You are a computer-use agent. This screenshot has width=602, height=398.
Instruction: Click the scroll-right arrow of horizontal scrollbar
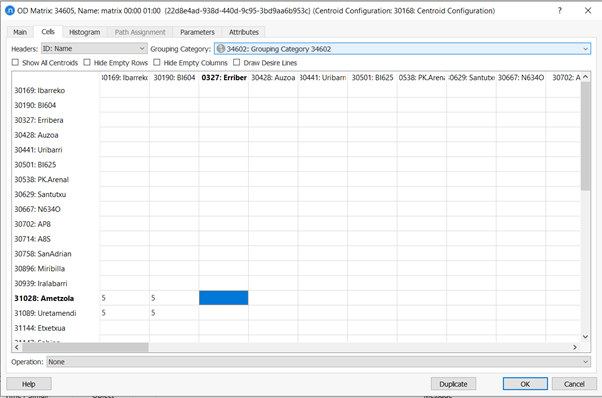(x=575, y=347)
